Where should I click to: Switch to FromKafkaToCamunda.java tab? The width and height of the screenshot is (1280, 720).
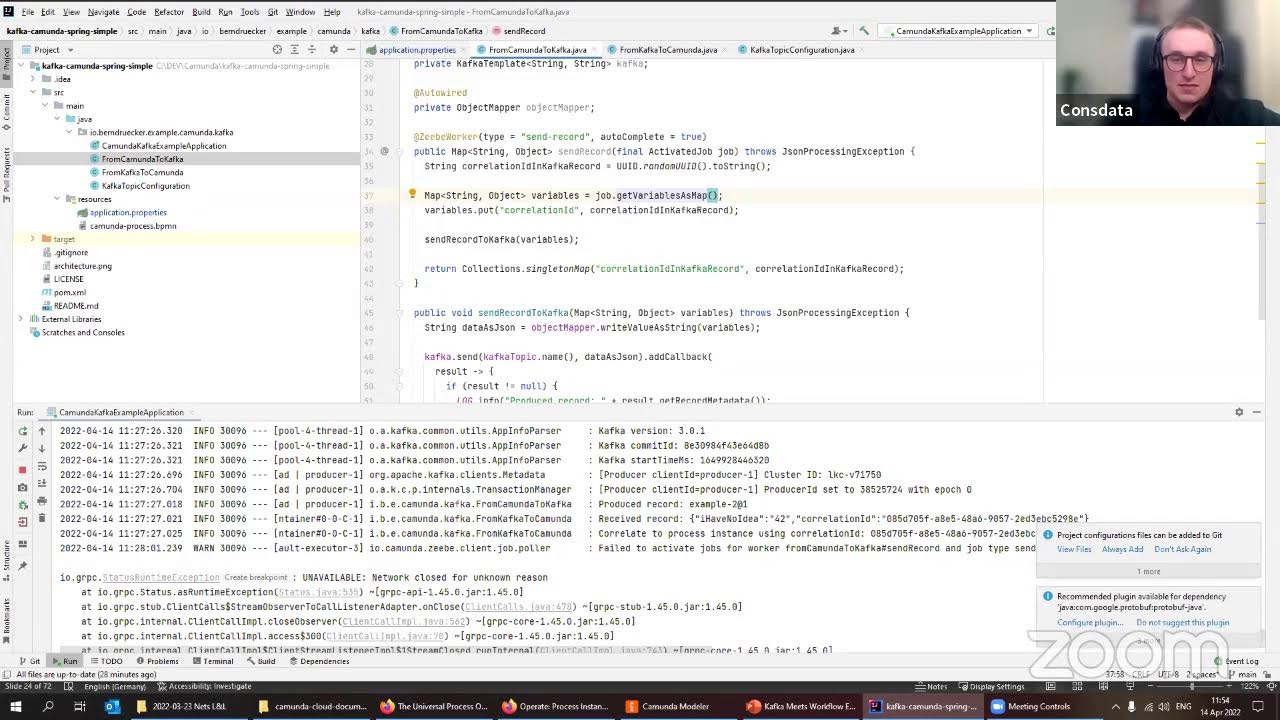point(667,49)
